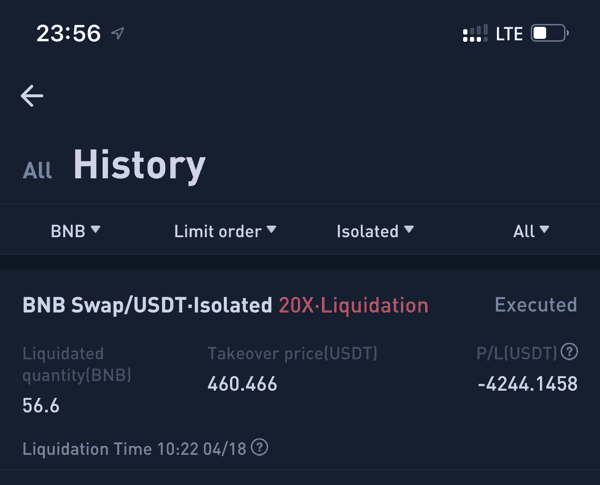Tap the Liquidation Time 10:22 04/18 text

point(135,448)
